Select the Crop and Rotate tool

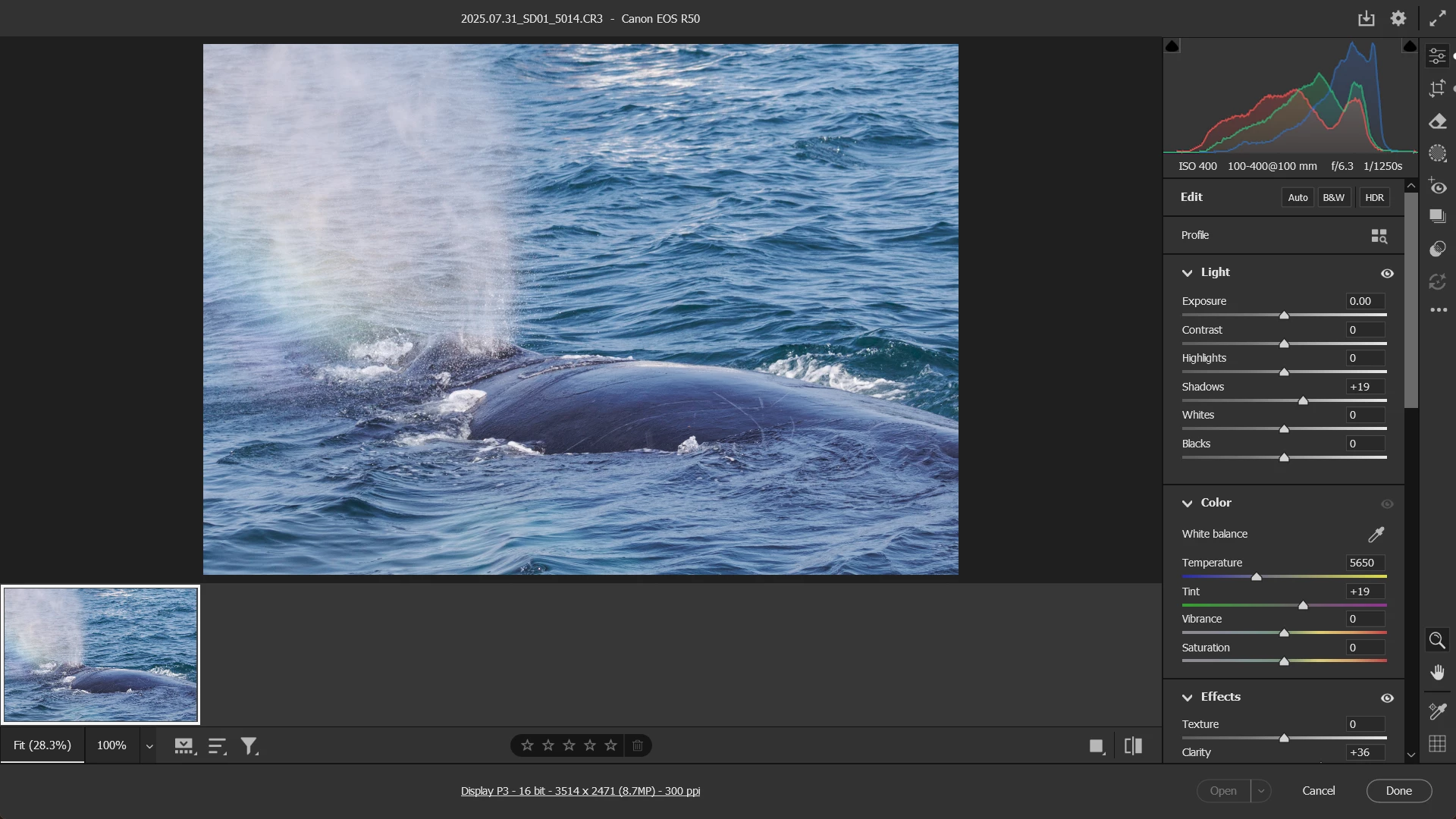tap(1437, 89)
